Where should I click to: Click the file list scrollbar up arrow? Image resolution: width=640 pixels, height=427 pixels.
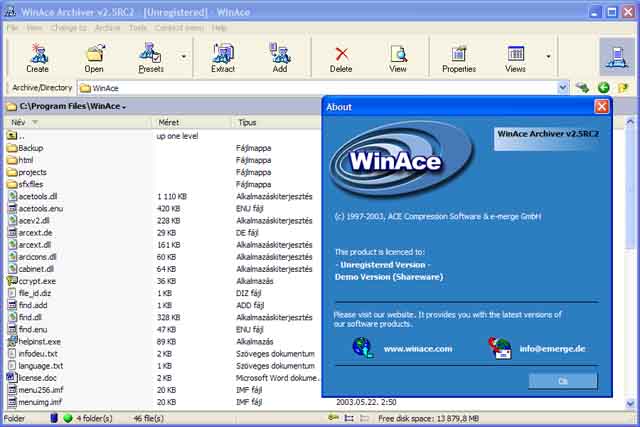pos(630,122)
